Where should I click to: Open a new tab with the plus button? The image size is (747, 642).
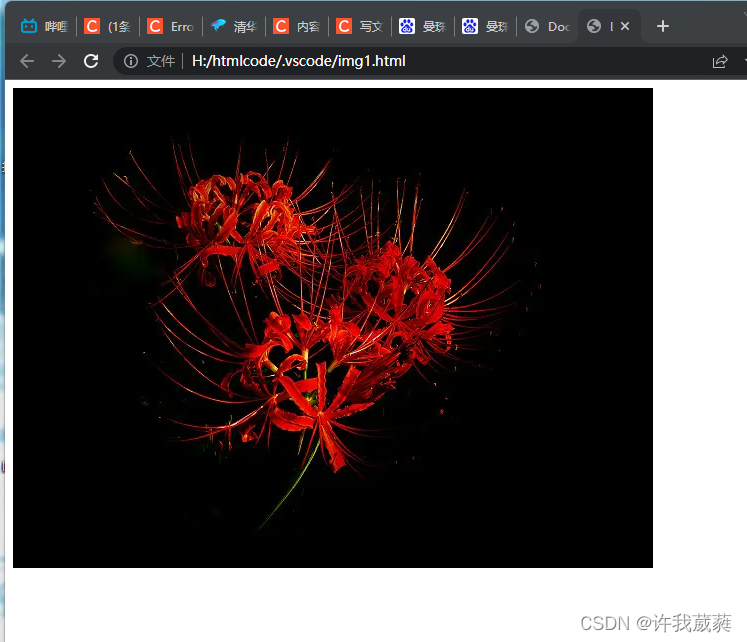663,26
